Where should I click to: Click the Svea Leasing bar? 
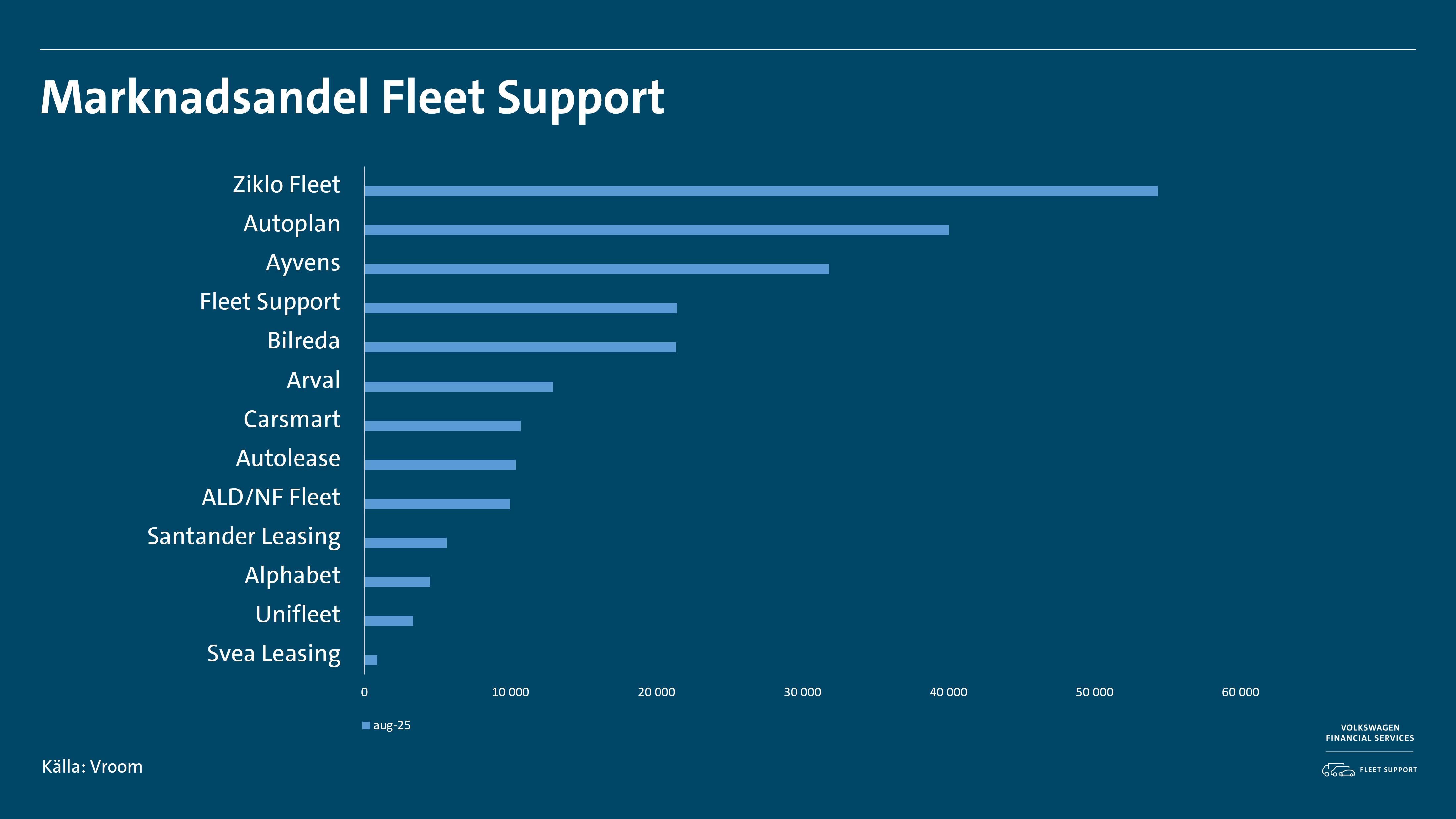pyautogui.click(x=371, y=660)
